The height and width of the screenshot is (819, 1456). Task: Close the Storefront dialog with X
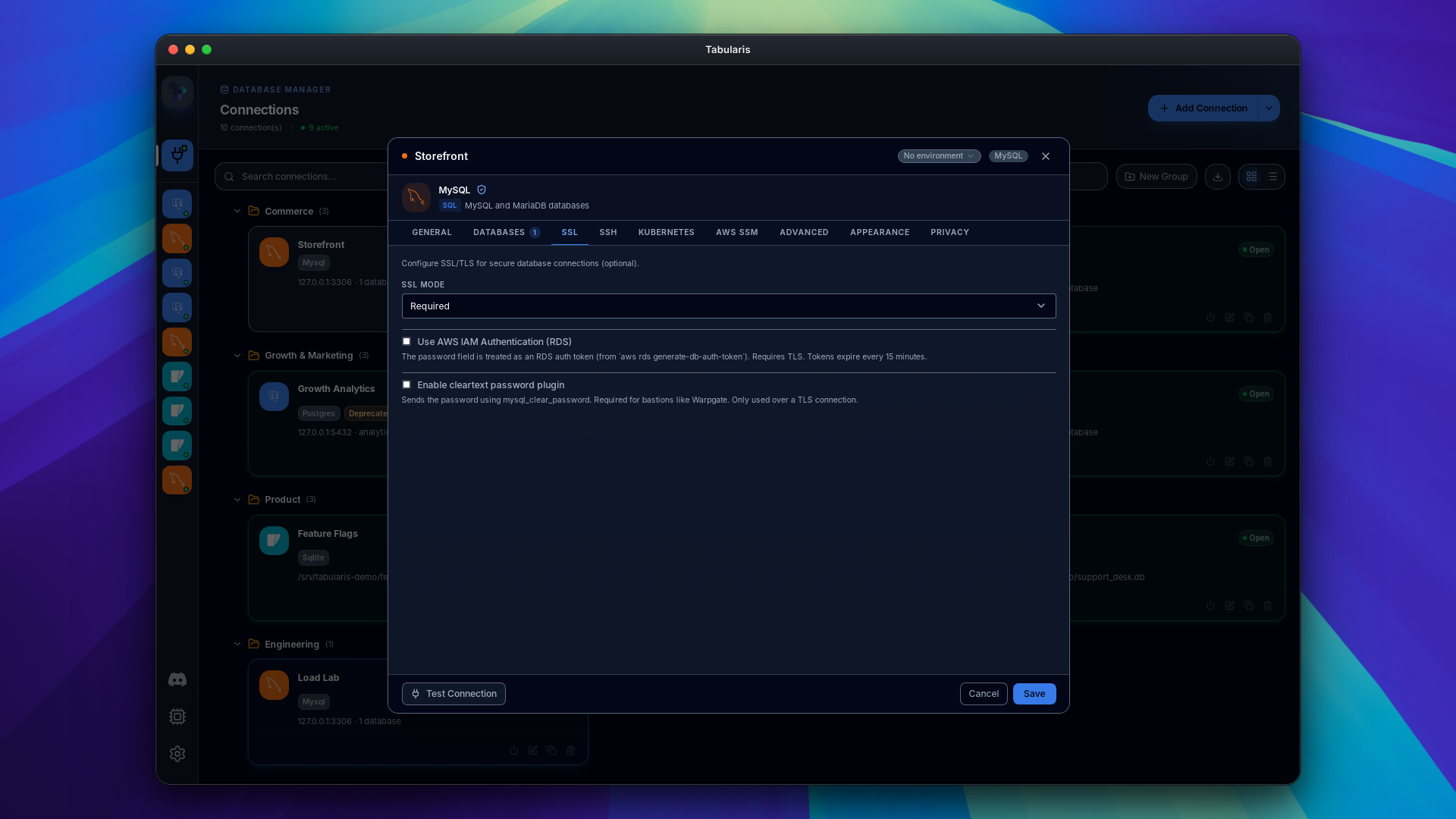coord(1046,156)
